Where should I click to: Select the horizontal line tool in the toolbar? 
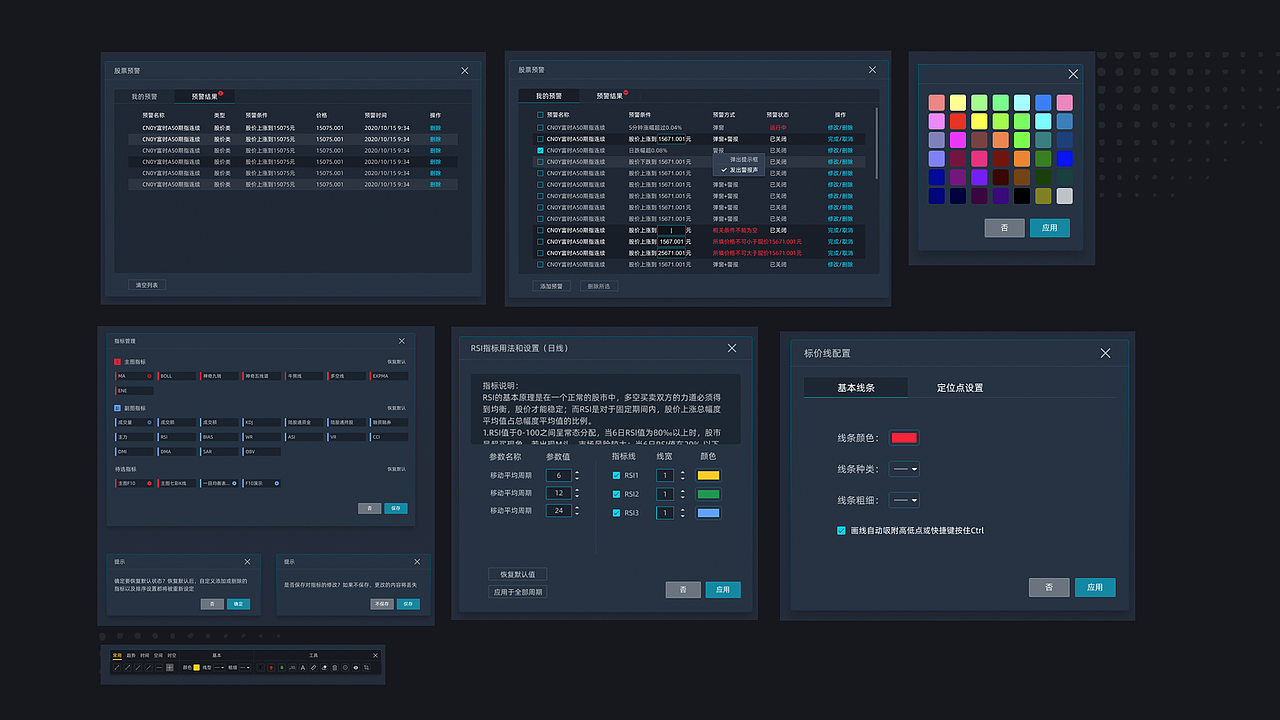click(x=159, y=668)
